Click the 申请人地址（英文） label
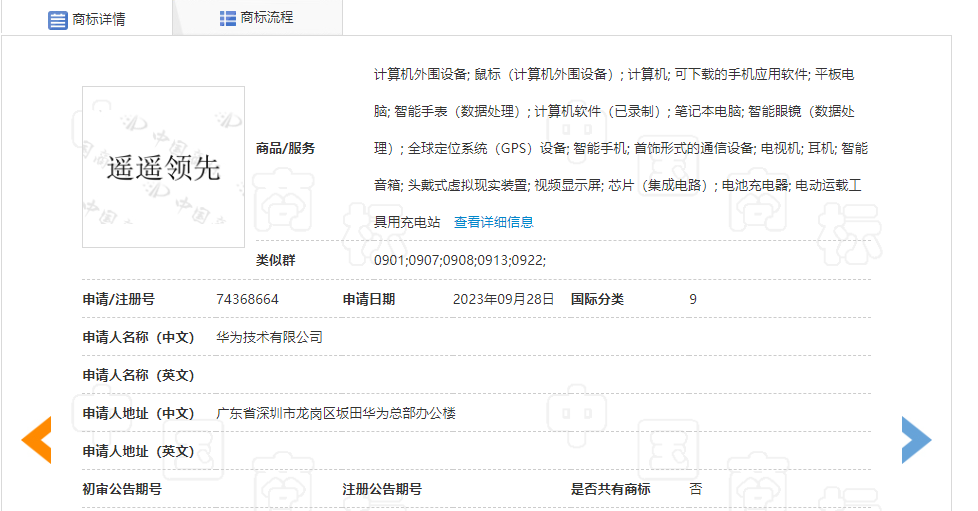 click(138, 451)
